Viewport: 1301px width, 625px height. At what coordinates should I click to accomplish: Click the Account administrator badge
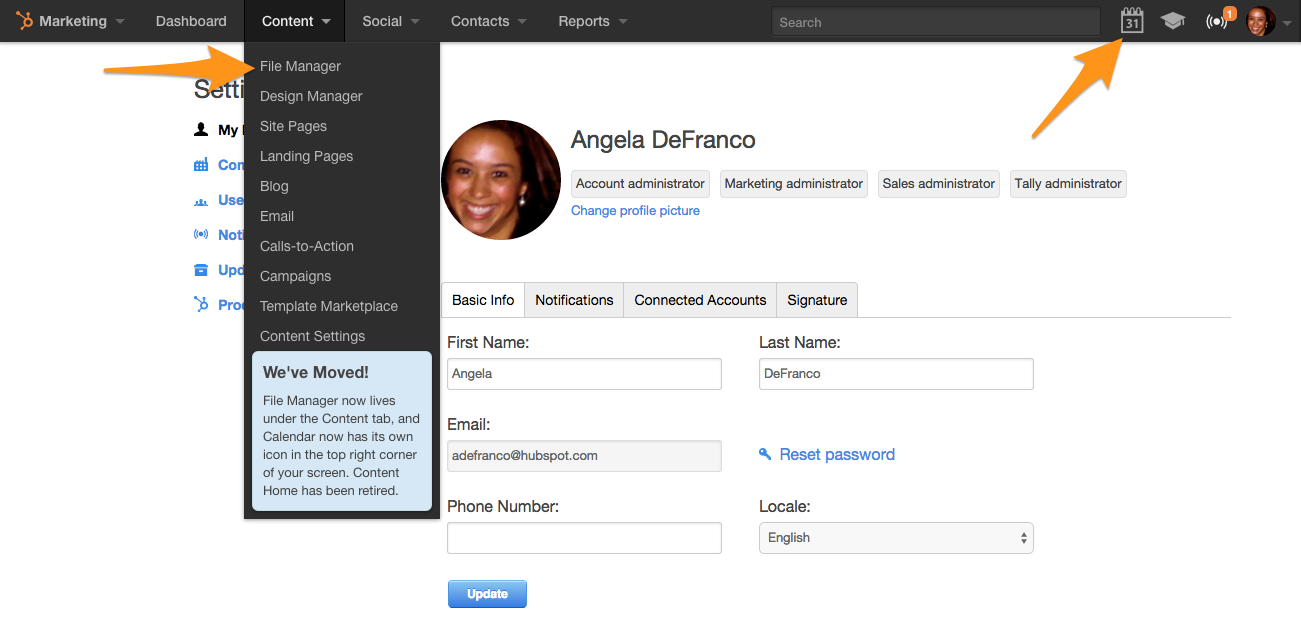point(640,184)
